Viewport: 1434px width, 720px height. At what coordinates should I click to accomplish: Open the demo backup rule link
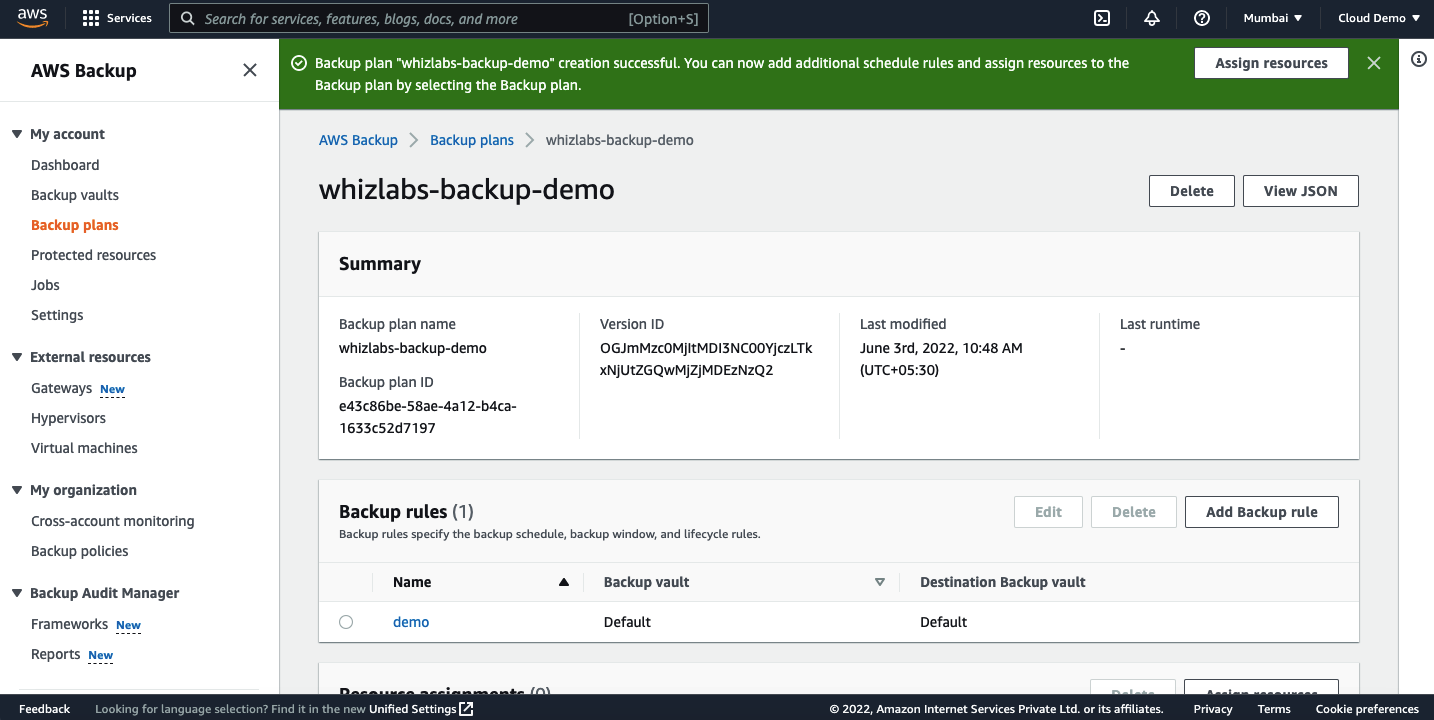(411, 622)
